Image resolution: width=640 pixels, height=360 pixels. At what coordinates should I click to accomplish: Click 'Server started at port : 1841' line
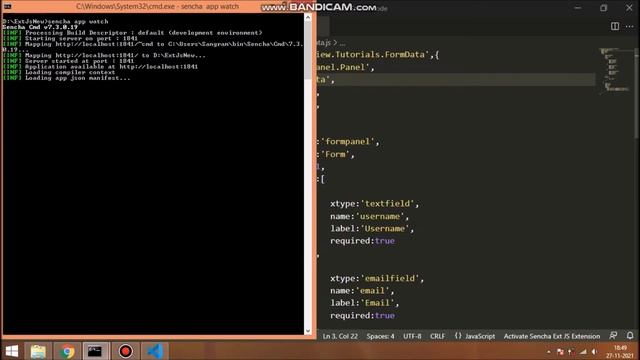click(x=68, y=61)
